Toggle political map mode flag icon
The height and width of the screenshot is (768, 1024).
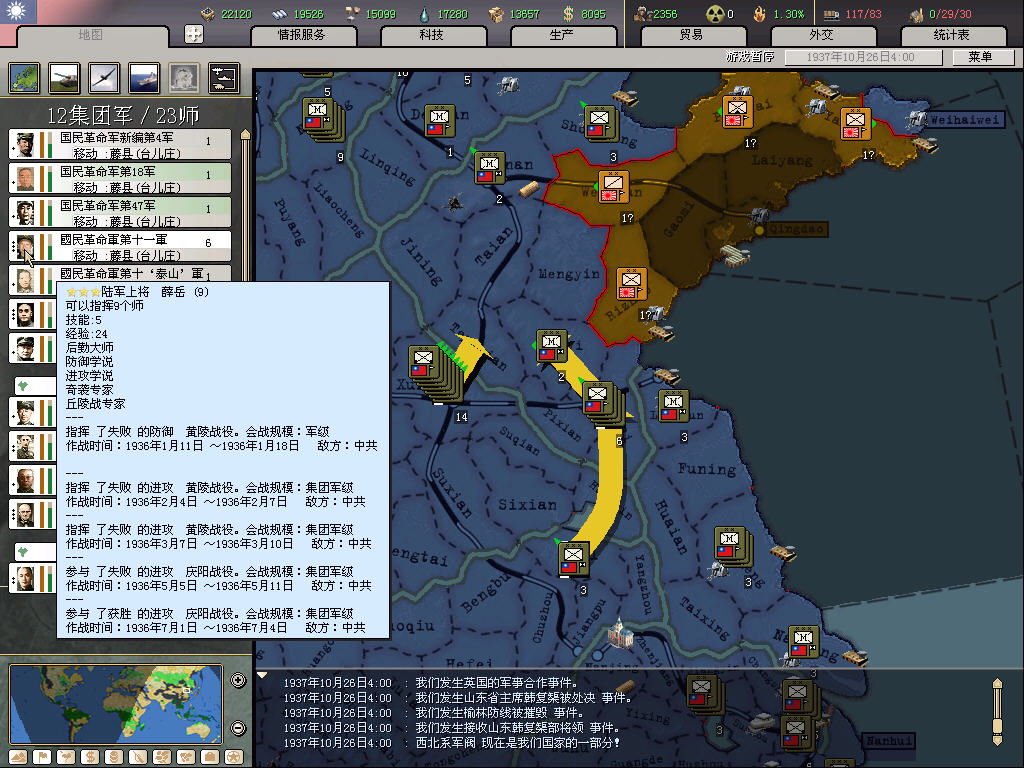coord(43,757)
